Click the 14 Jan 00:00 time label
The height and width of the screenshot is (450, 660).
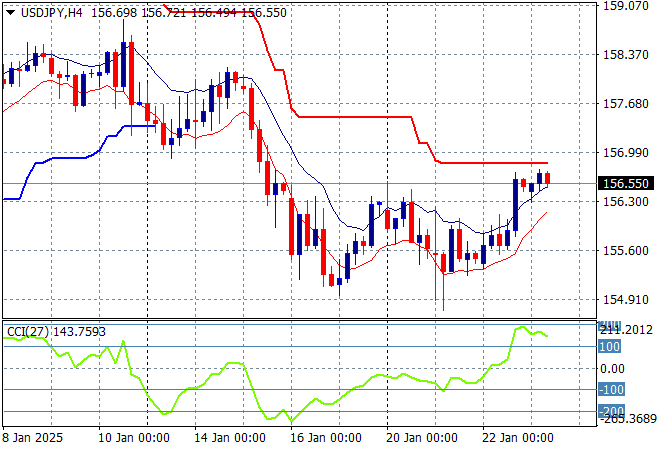pyautogui.click(x=230, y=438)
